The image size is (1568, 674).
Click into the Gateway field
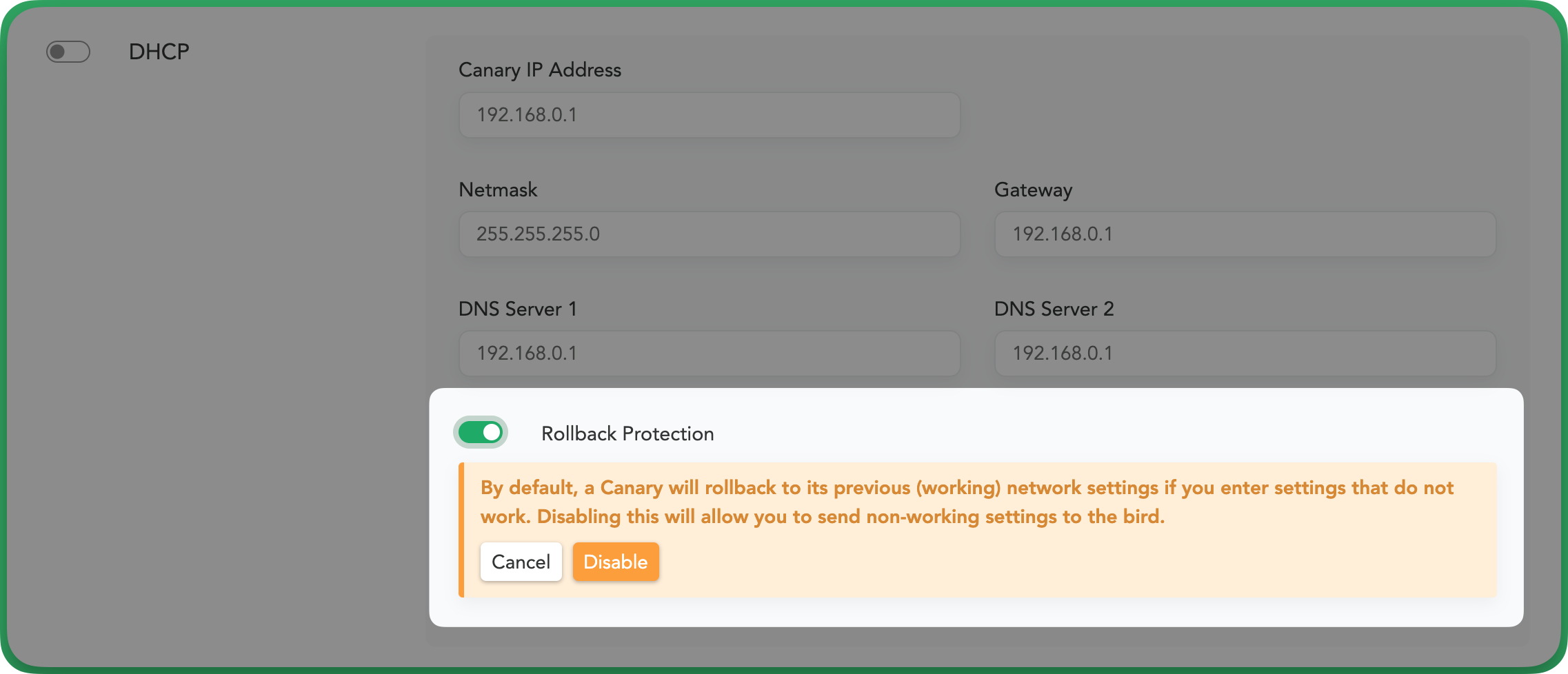(1245, 234)
